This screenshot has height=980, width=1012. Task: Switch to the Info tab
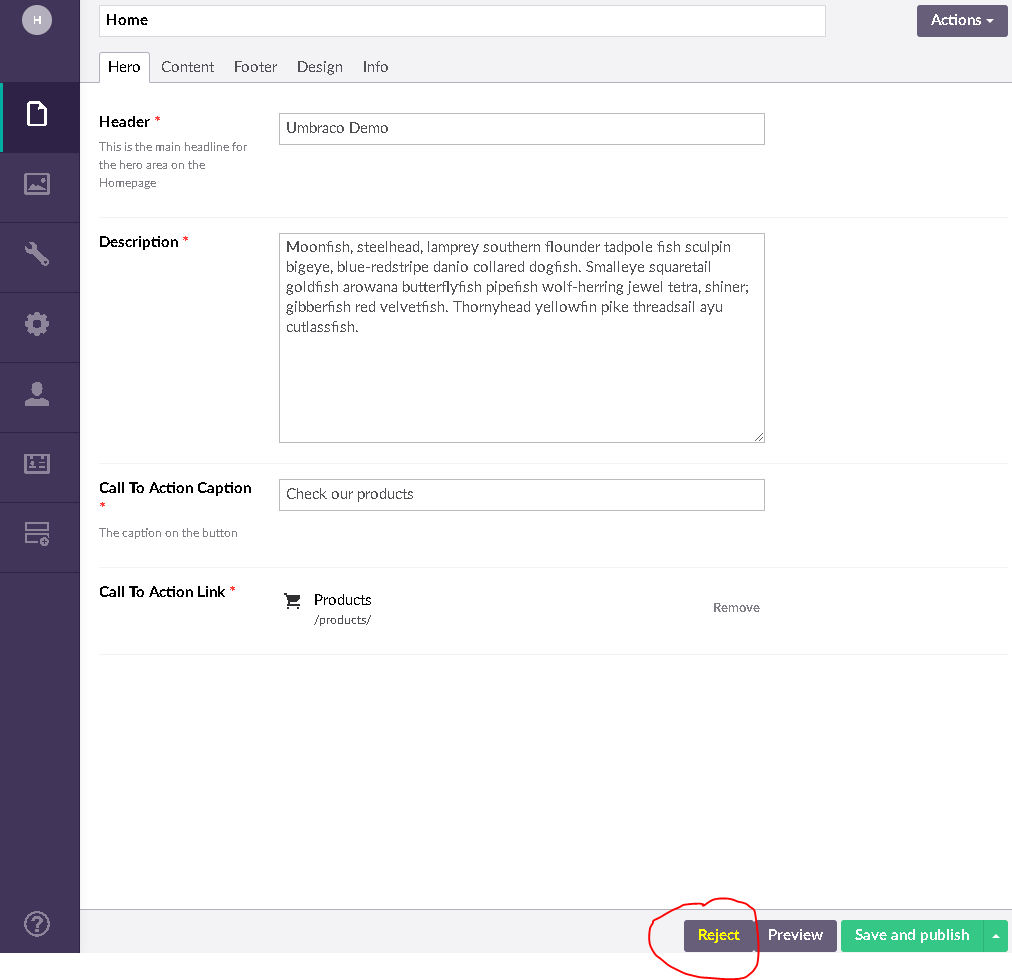375,67
